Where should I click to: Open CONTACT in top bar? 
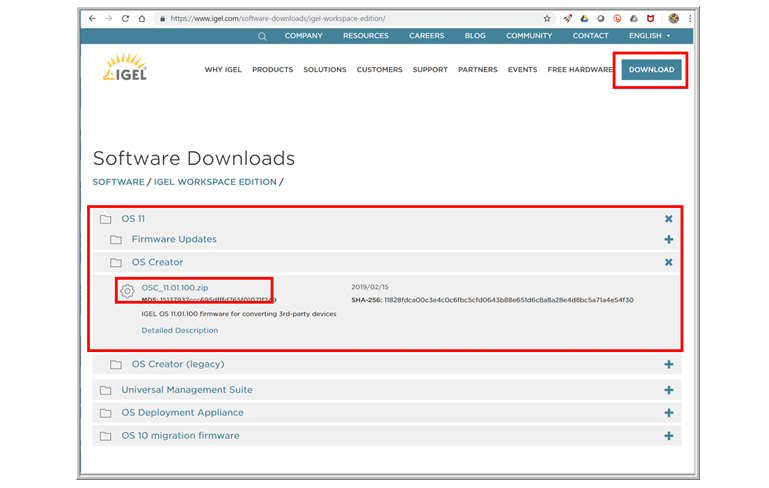click(590, 36)
